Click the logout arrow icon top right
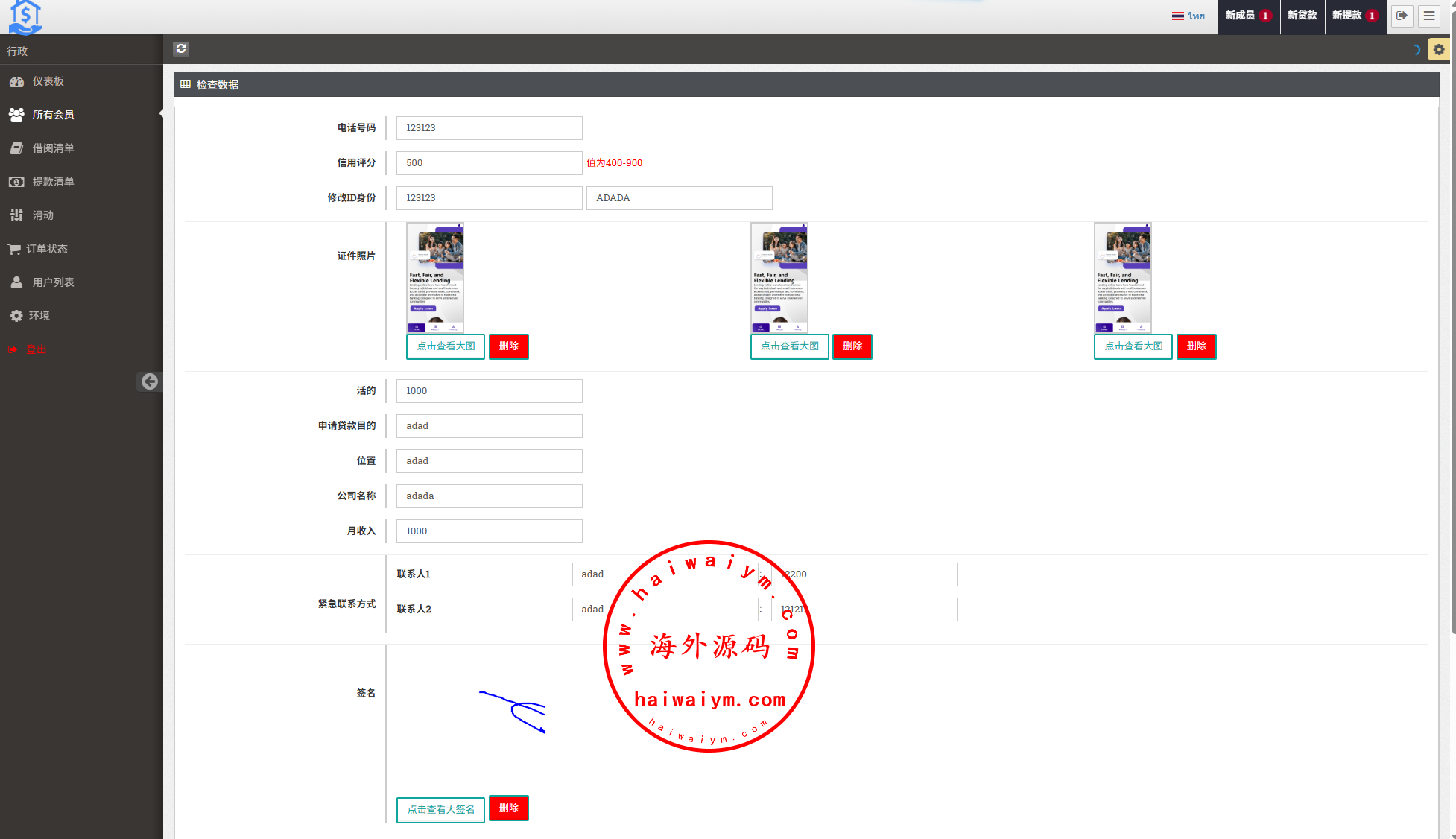1456x839 pixels. click(x=1402, y=16)
